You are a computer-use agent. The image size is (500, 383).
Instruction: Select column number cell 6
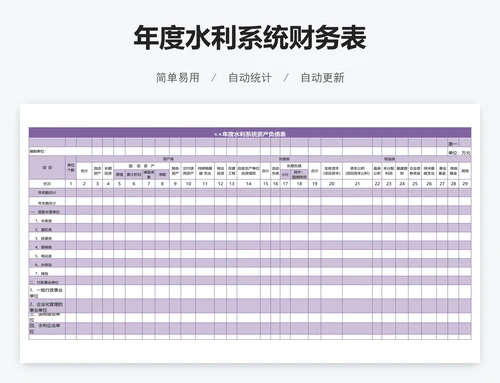point(134,184)
